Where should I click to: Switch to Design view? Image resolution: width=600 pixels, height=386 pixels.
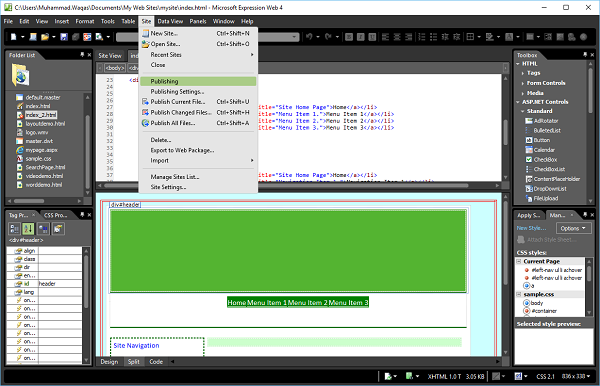pos(109,362)
